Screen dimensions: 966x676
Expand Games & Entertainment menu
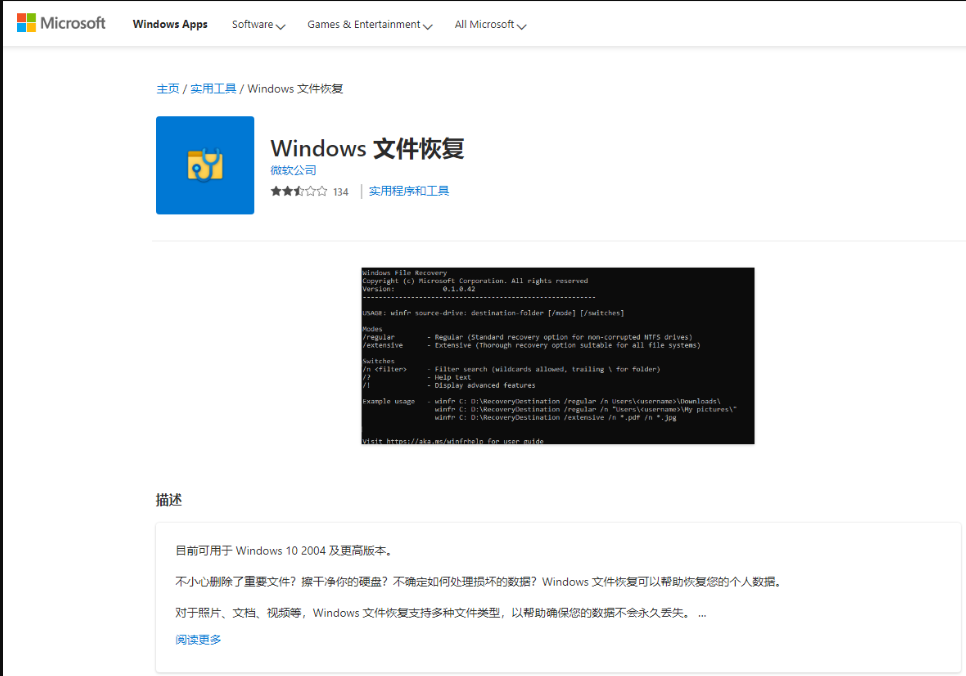[370, 25]
